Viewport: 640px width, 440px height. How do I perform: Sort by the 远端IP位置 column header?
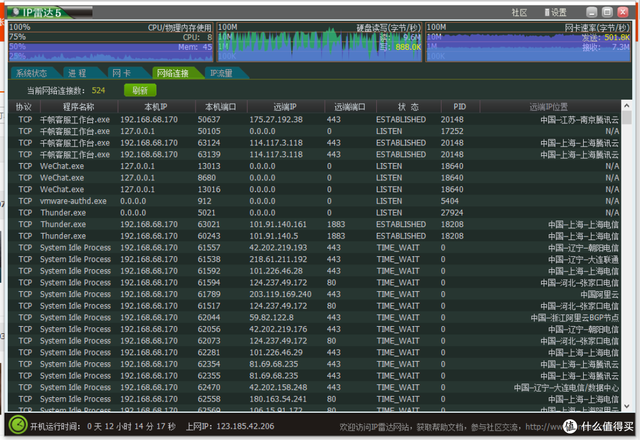coord(549,107)
